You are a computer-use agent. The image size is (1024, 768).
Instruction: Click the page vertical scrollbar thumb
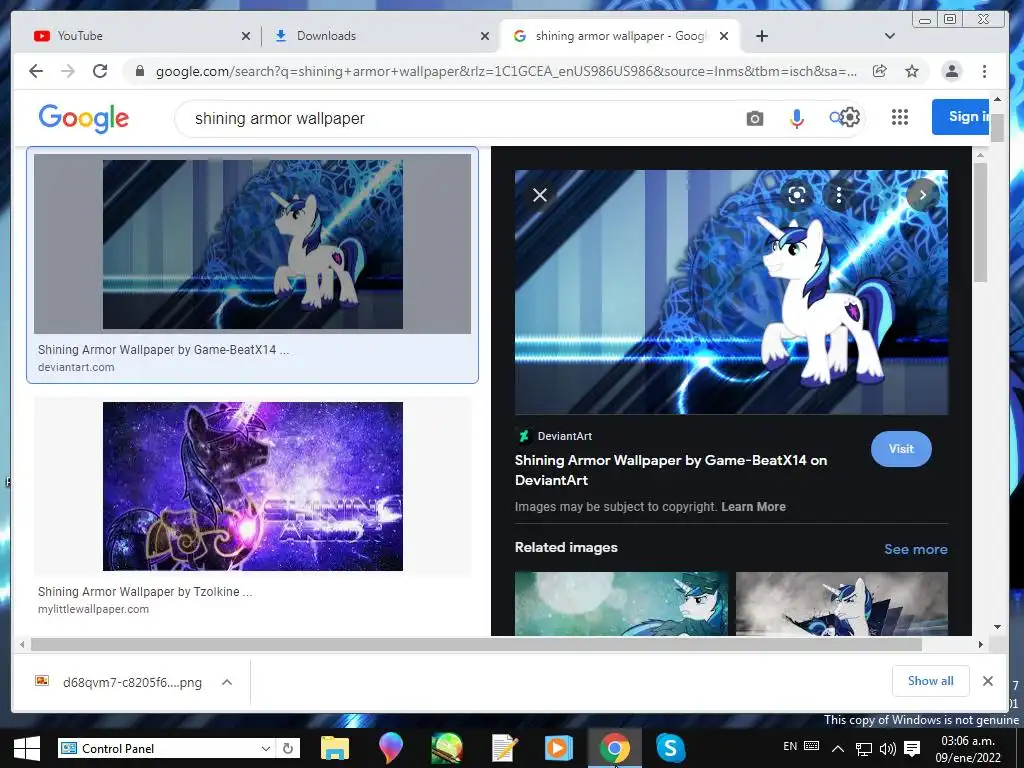(x=997, y=127)
